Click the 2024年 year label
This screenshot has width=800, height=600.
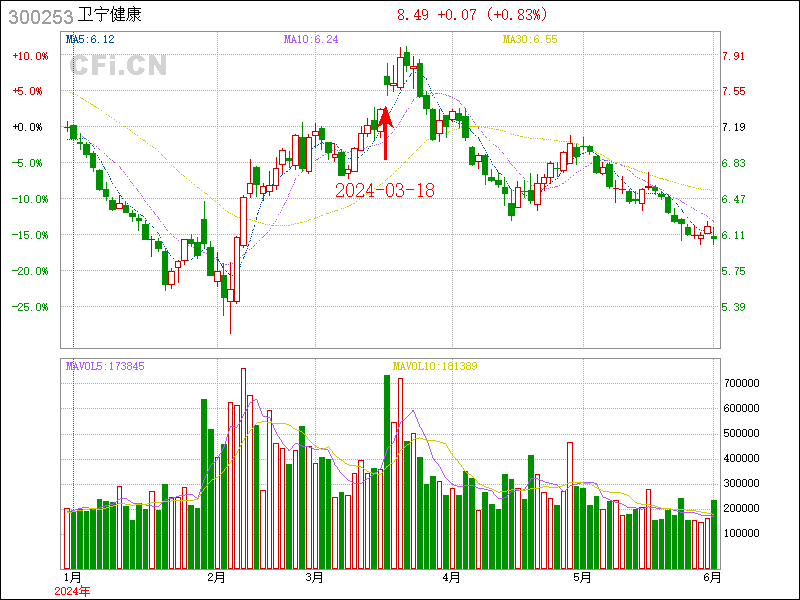point(72,591)
